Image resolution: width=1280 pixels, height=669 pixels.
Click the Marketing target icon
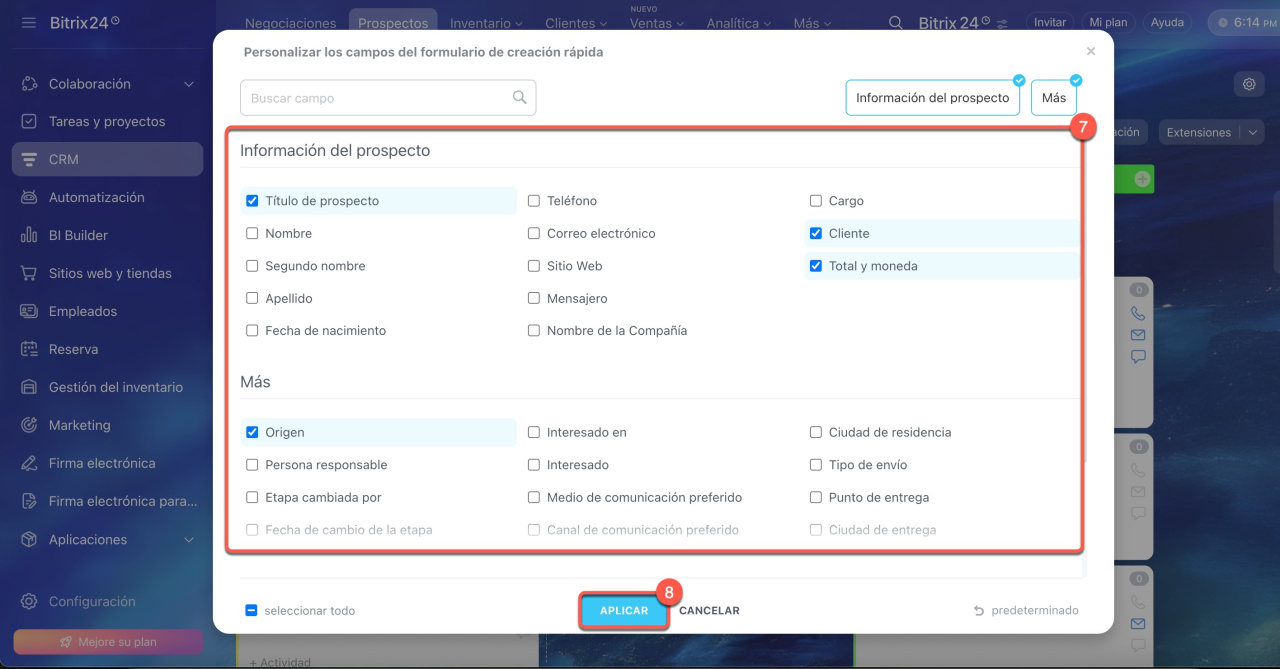(29, 425)
